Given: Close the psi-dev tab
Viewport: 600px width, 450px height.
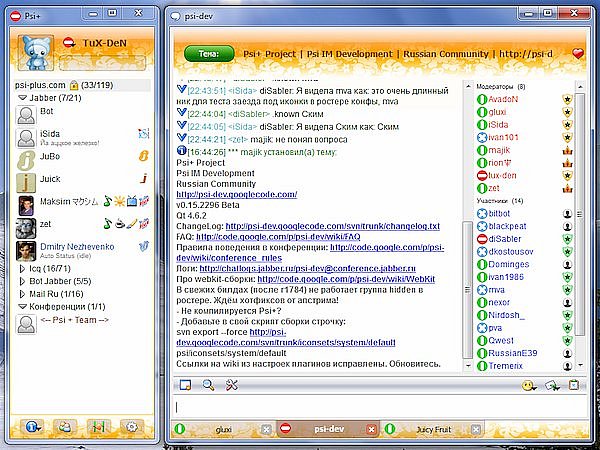Looking at the screenshot, I should tap(371, 429).
